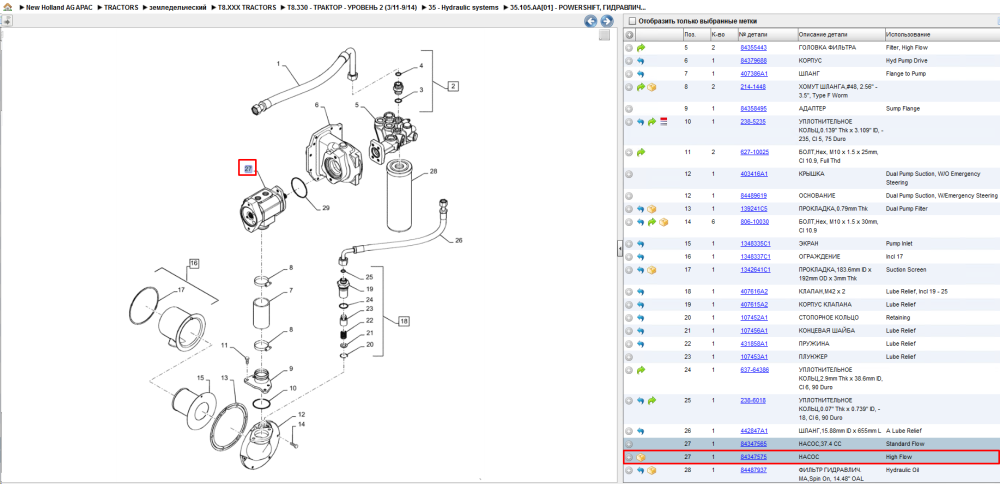Click the blue arrow icon in row 10

(641, 121)
